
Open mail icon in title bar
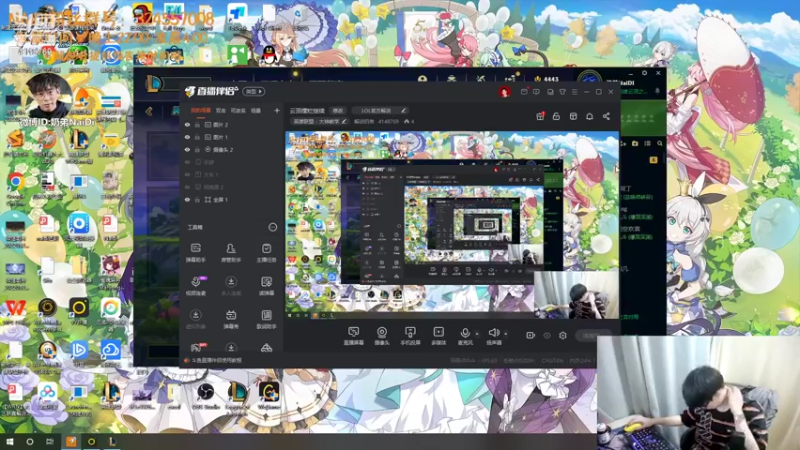524,92
